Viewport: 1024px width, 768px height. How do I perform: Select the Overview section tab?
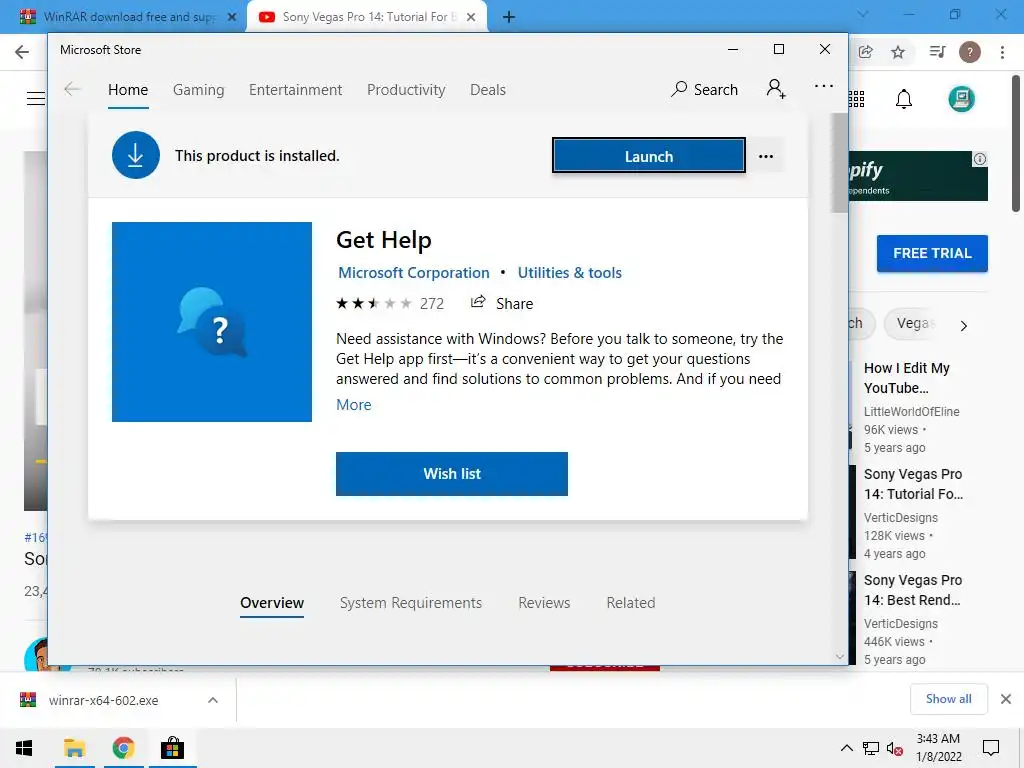point(272,603)
